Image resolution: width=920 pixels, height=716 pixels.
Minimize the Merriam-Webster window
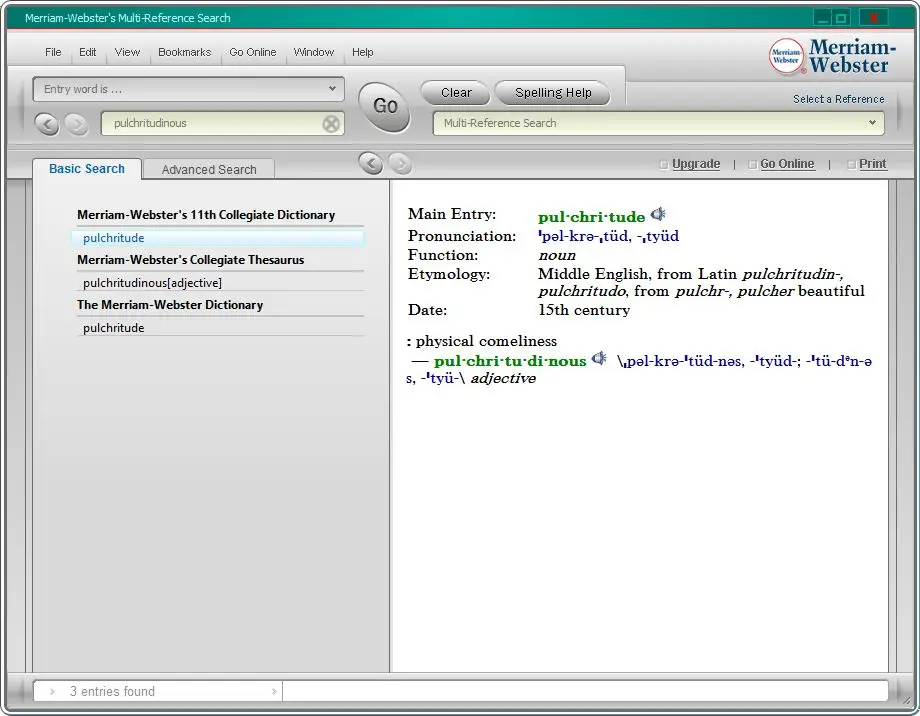pyautogui.click(x=823, y=18)
